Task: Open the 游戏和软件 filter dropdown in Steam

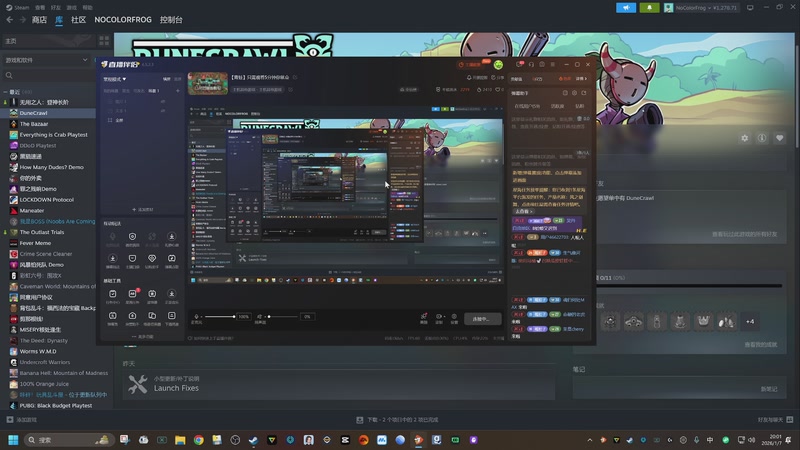Action: (46, 60)
